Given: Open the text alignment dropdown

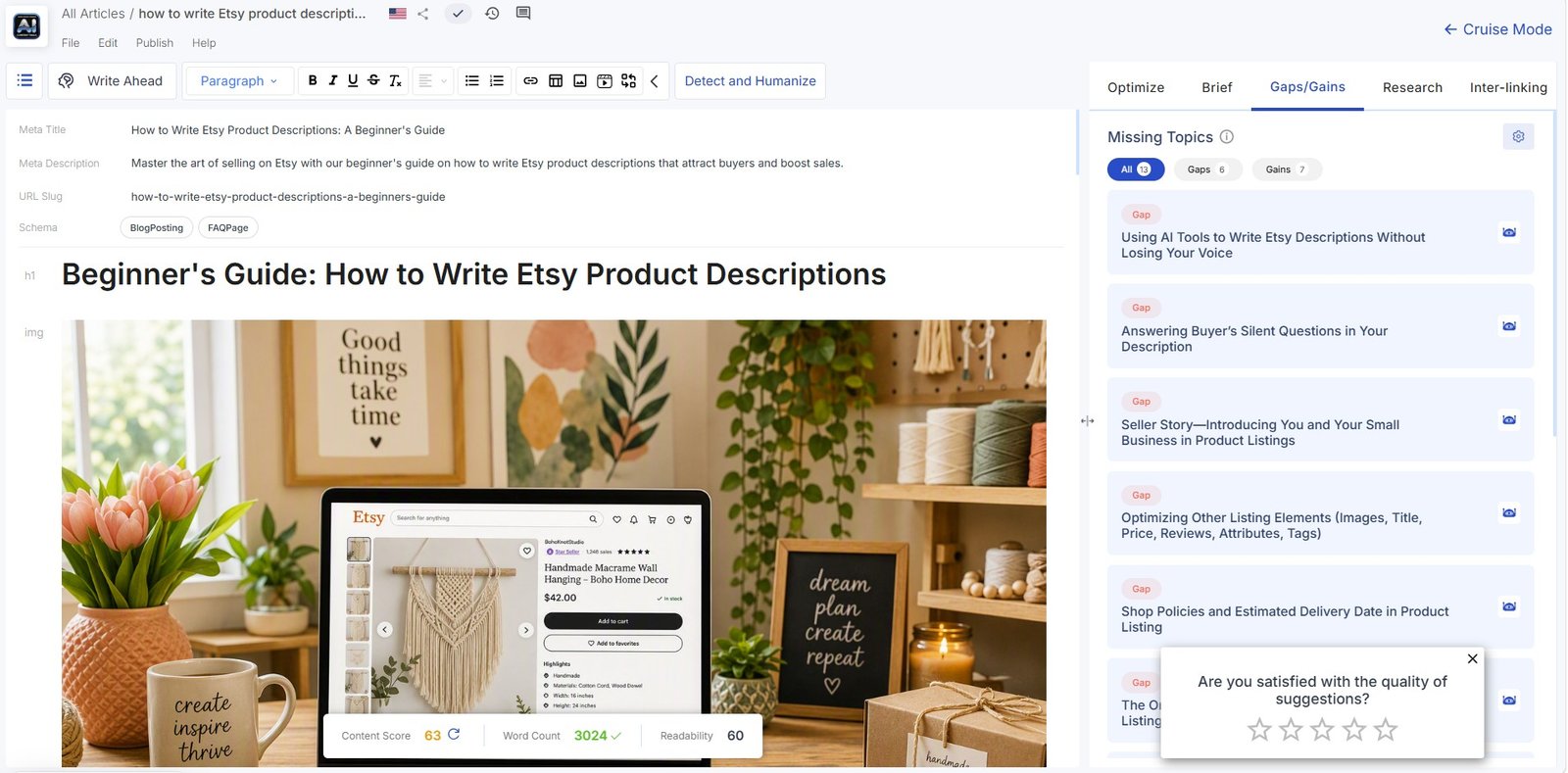Looking at the screenshot, I should [x=432, y=80].
